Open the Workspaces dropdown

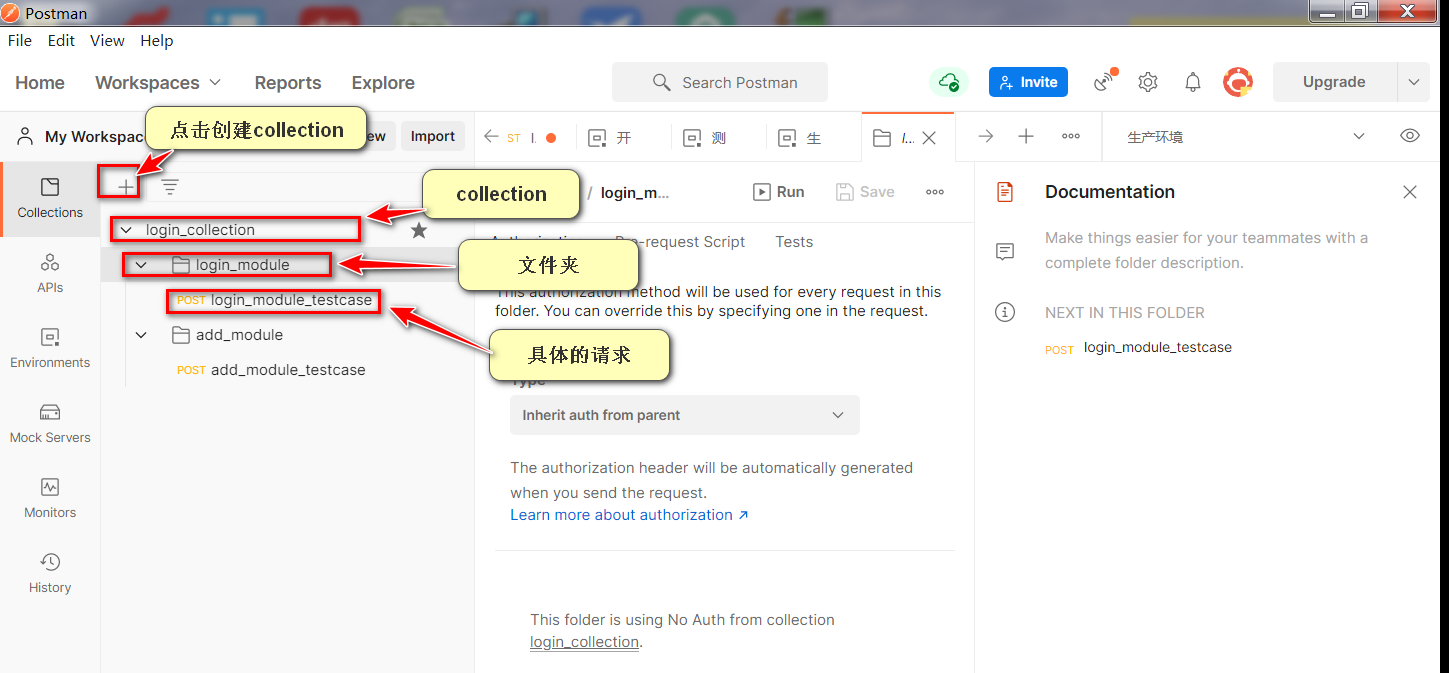pos(158,83)
